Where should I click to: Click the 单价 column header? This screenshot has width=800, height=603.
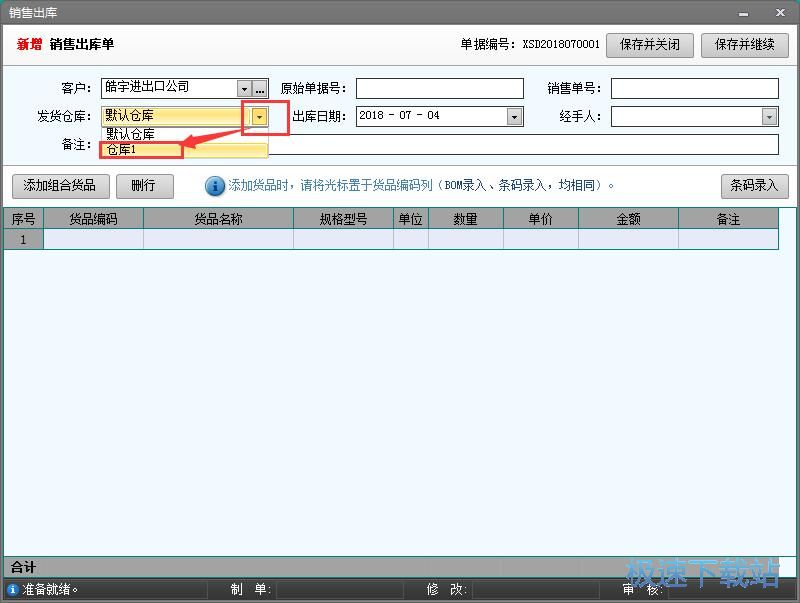pos(541,219)
